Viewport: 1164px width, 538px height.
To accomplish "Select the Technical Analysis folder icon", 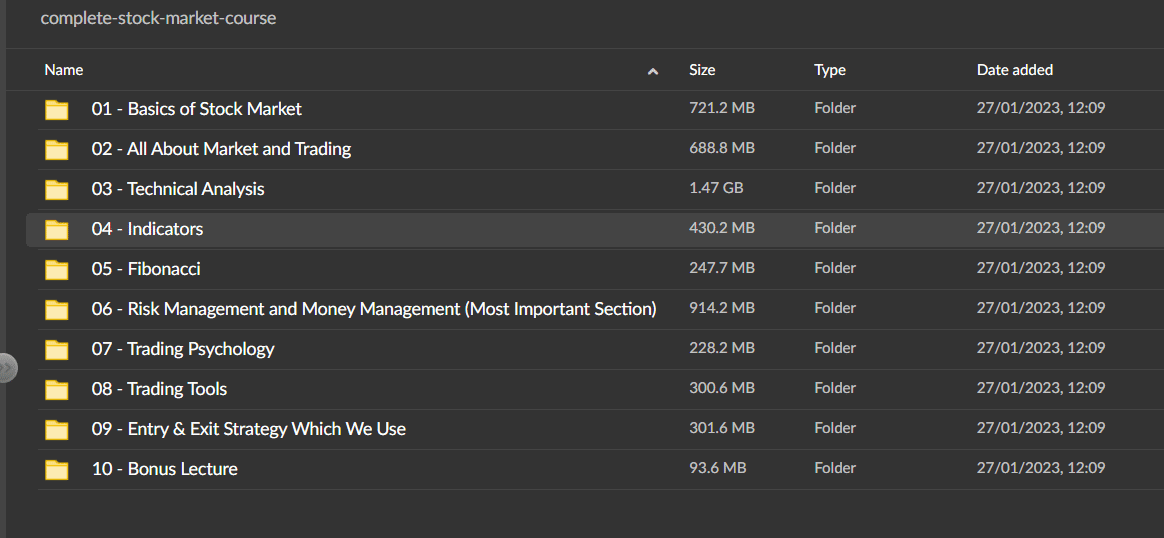I will [x=57, y=189].
